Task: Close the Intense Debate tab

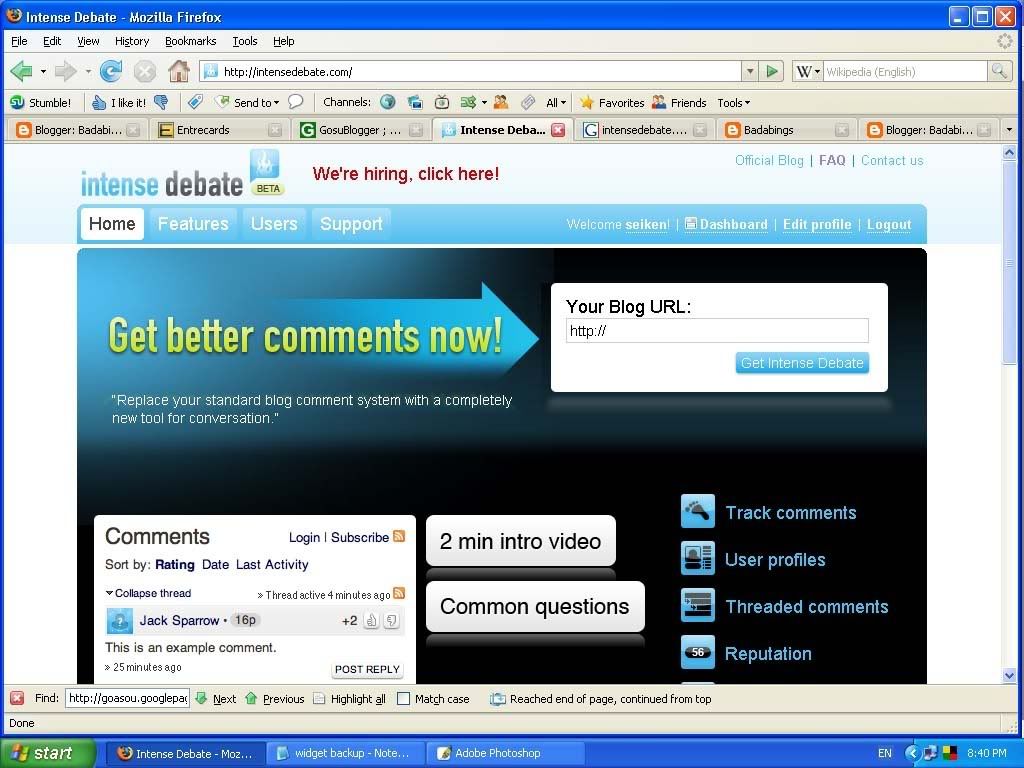Action: coord(558,130)
